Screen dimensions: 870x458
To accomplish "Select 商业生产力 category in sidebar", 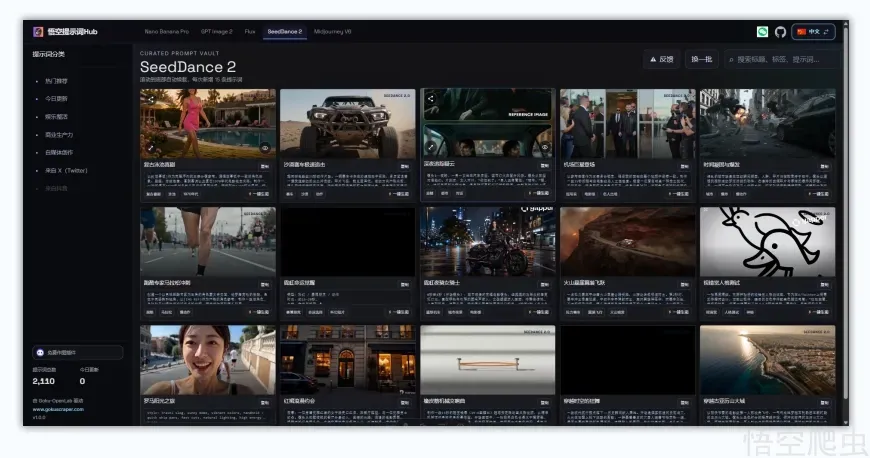I will click(x=59, y=135).
